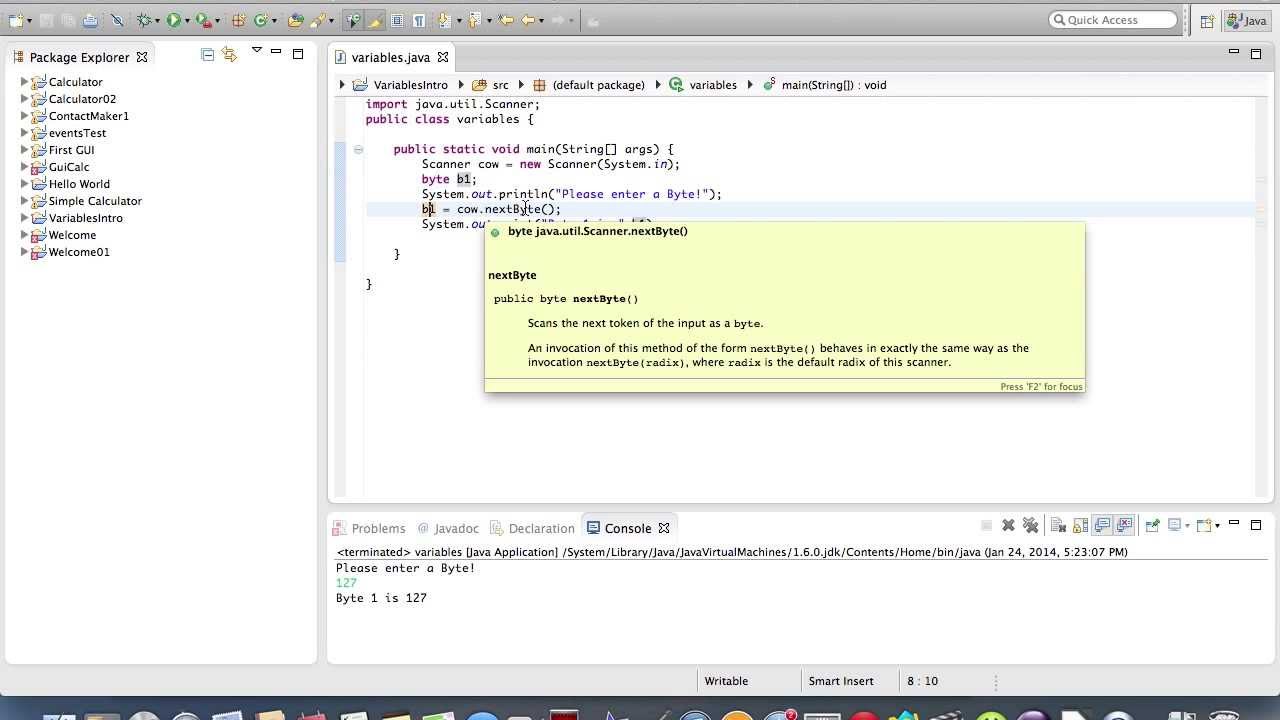Open the Declaration tab

tap(541, 528)
